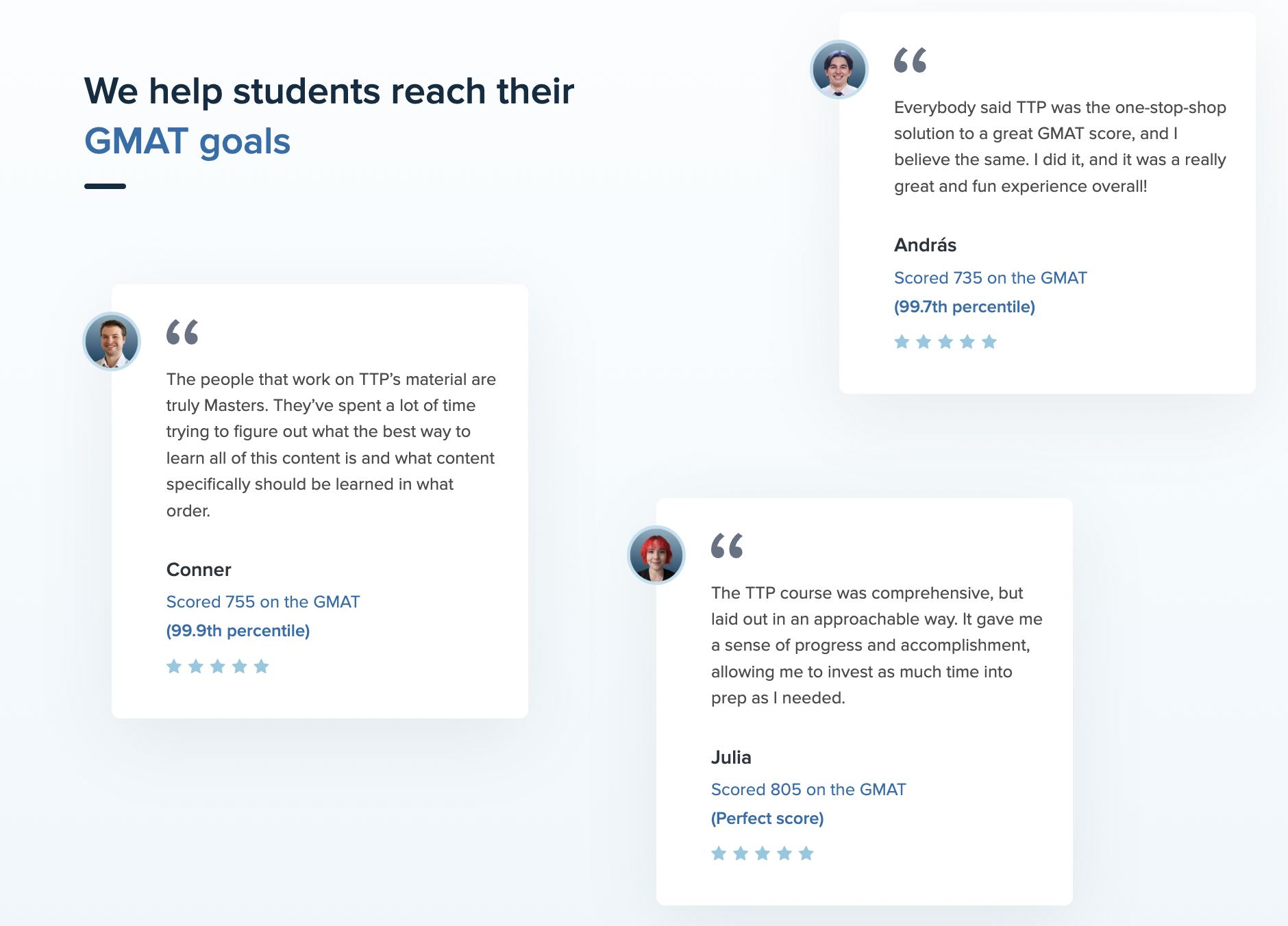Viewport: 1288px width, 926px height.
Task: Open the "Scored 755 on the GMAT" link
Action: pos(262,602)
